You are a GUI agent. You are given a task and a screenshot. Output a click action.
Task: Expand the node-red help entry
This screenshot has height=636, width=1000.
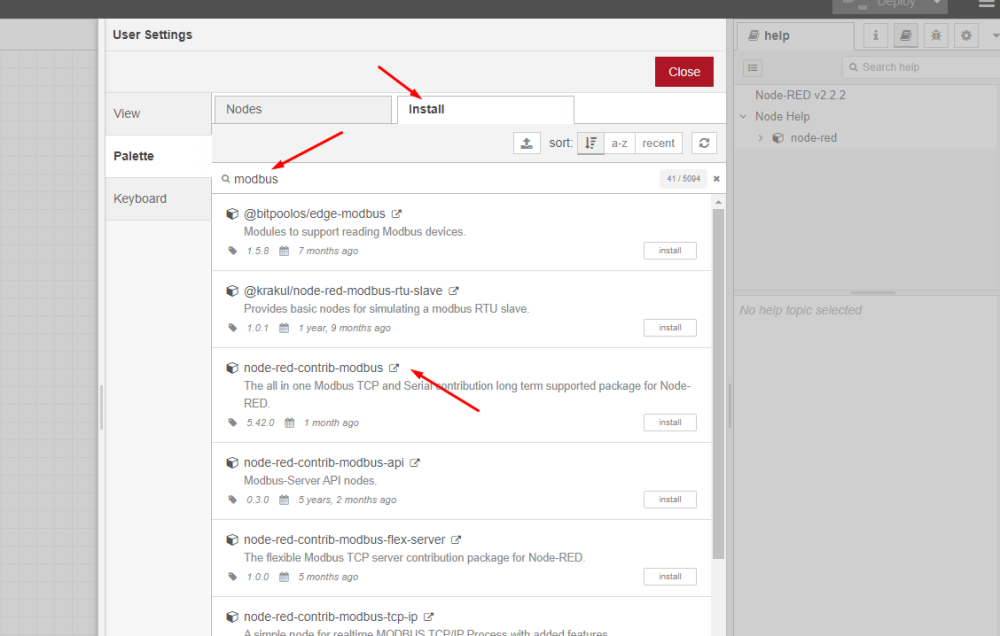tap(760, 138)
